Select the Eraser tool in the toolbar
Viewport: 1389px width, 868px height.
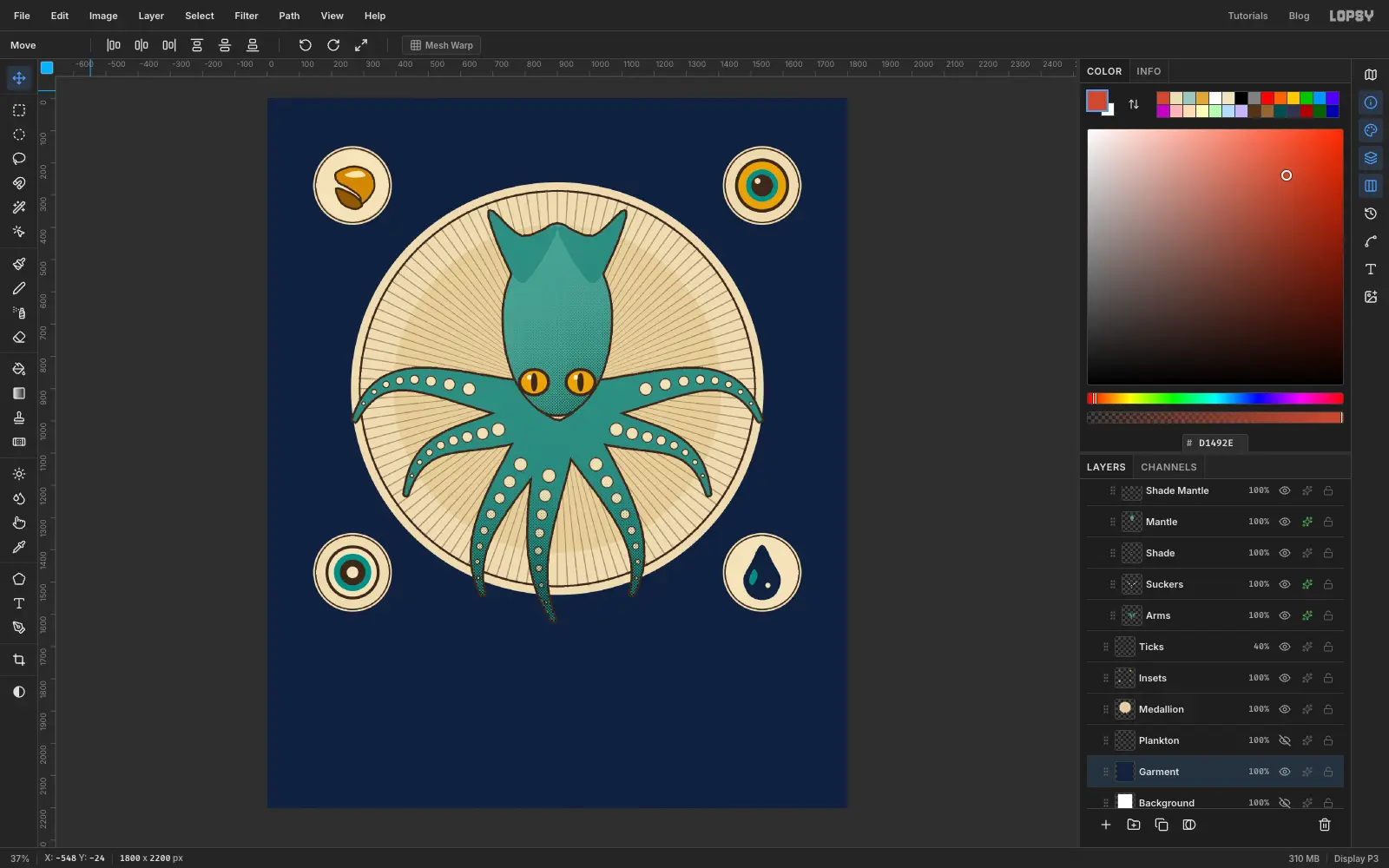click(19, 337)
